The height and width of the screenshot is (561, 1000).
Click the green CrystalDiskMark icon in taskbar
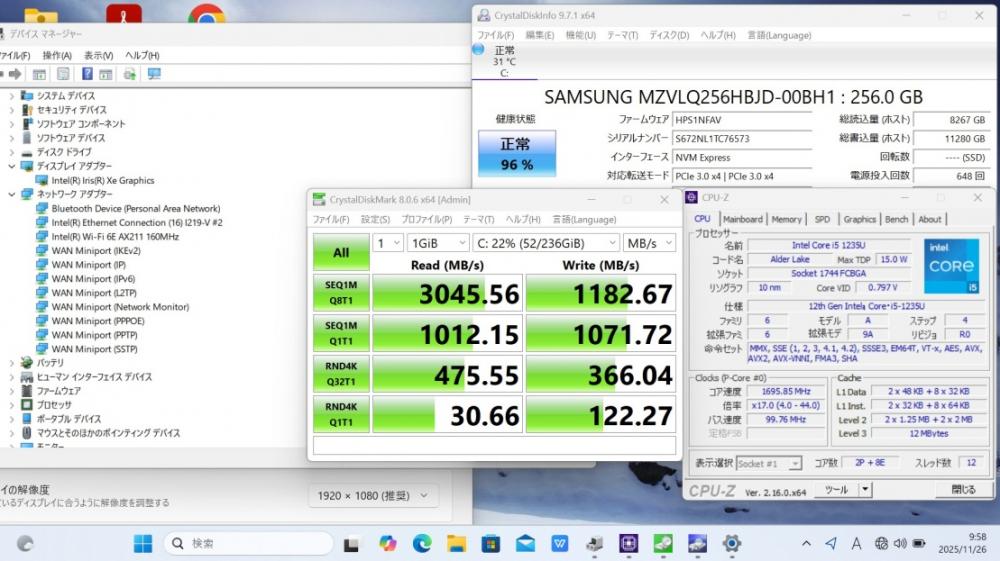[x=663, y=543]
